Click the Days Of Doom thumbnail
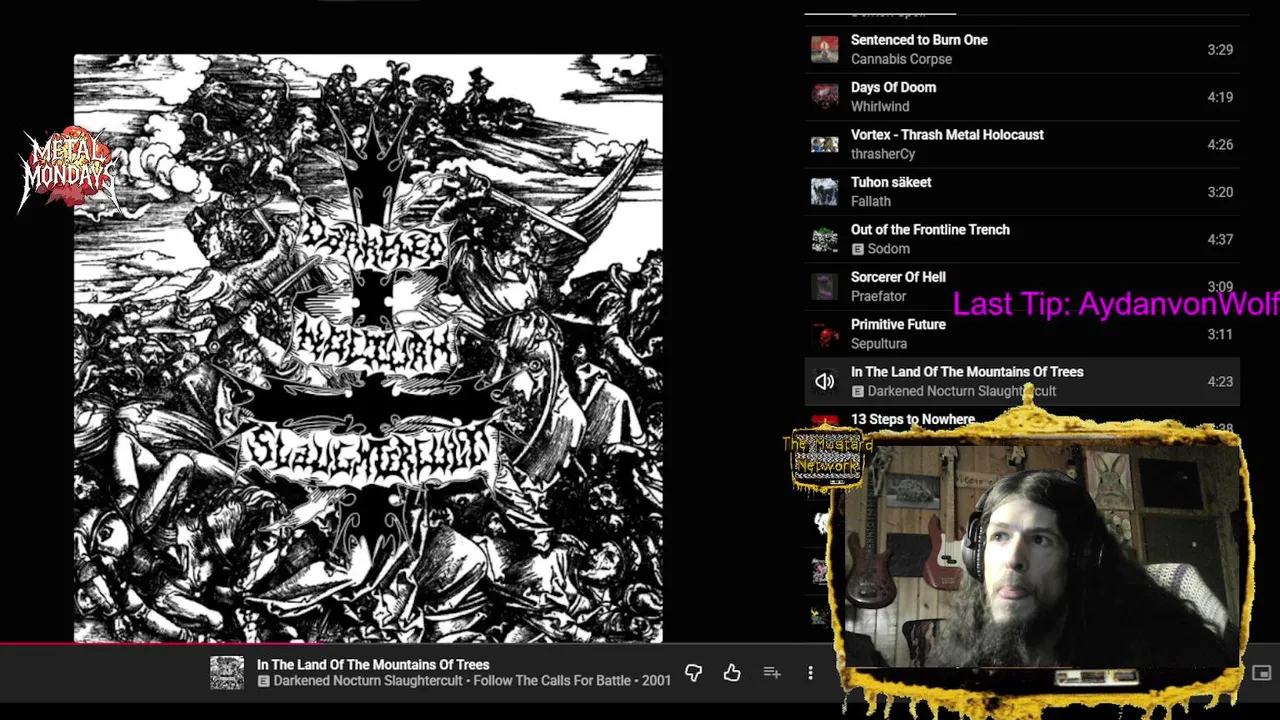Viewport: 1280px width, 720px height. point(824,97)
